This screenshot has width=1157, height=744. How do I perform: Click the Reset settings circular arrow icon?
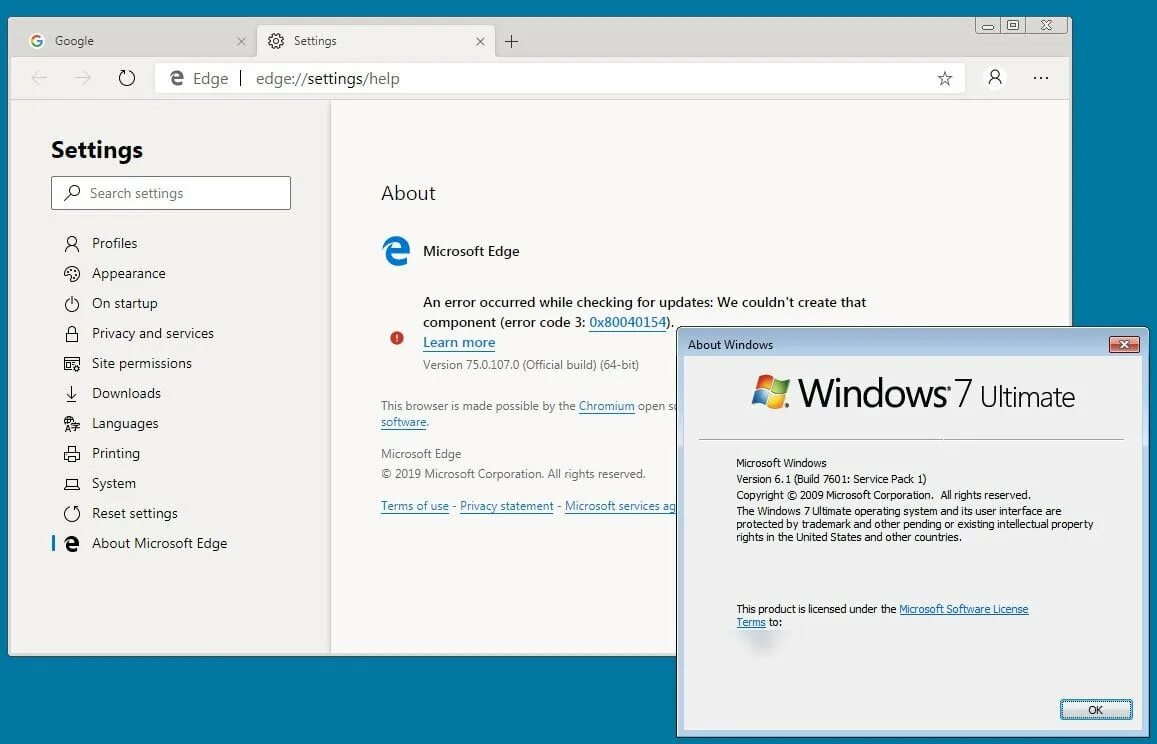pyautogui.click(x=72, y=514)
